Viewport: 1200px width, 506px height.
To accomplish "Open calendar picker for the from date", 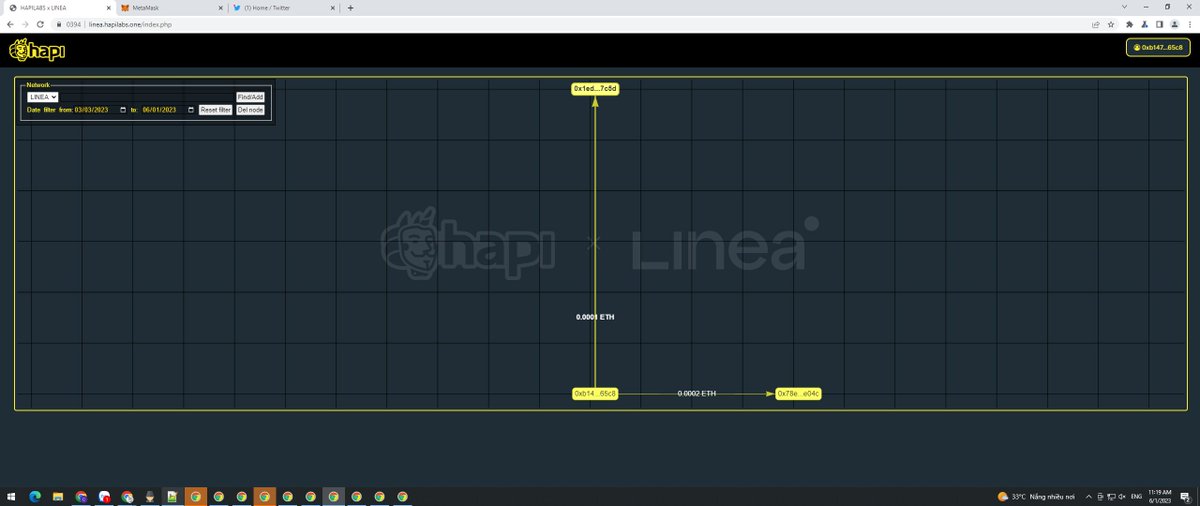I will (123, 110).
